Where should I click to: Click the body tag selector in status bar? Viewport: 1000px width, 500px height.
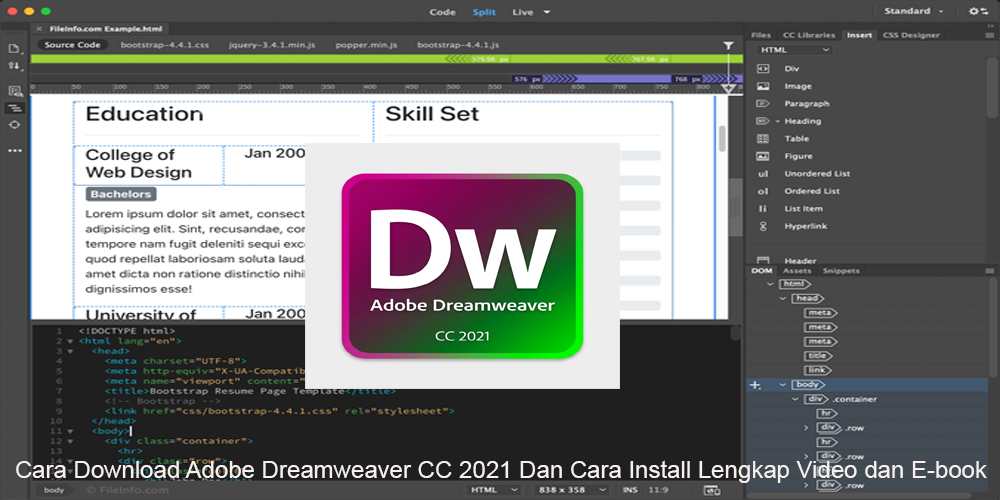pos(54,490)
